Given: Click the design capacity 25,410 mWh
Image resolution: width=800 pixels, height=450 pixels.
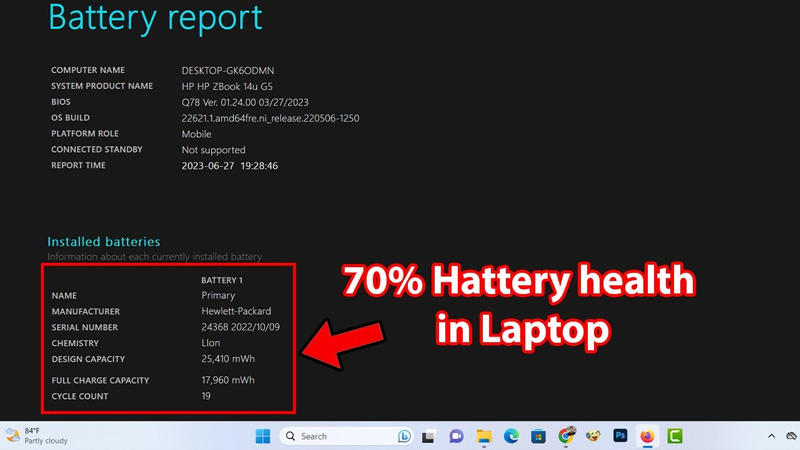Looking at the screenshot, I should (x=228, y=359).
